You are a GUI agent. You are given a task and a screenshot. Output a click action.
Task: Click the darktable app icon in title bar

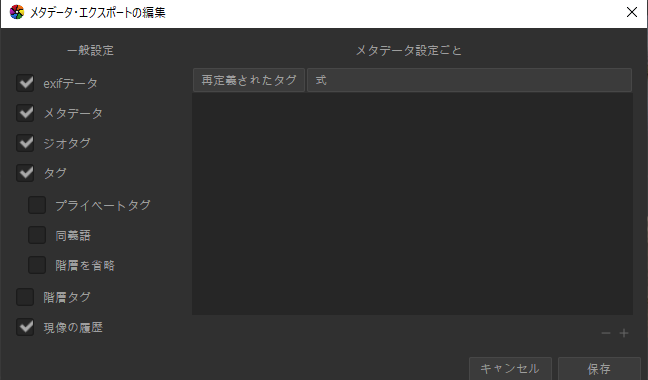pos(17,12)
